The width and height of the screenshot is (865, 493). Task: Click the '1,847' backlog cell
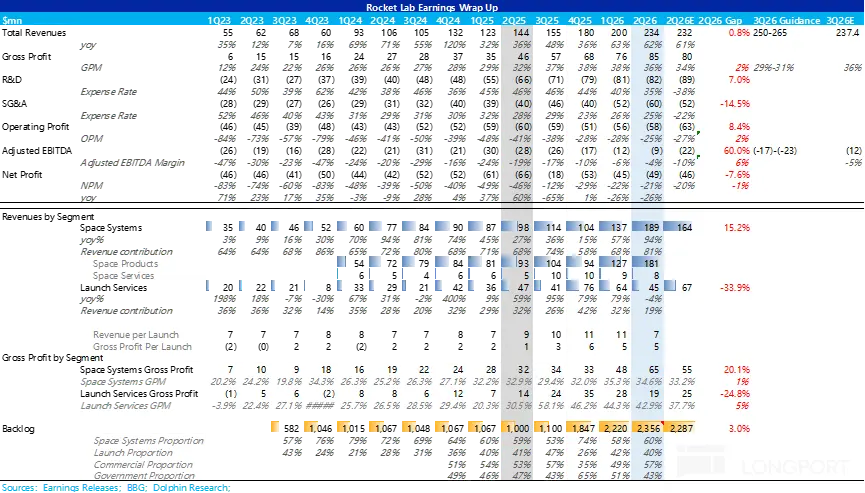coord(583,428)
